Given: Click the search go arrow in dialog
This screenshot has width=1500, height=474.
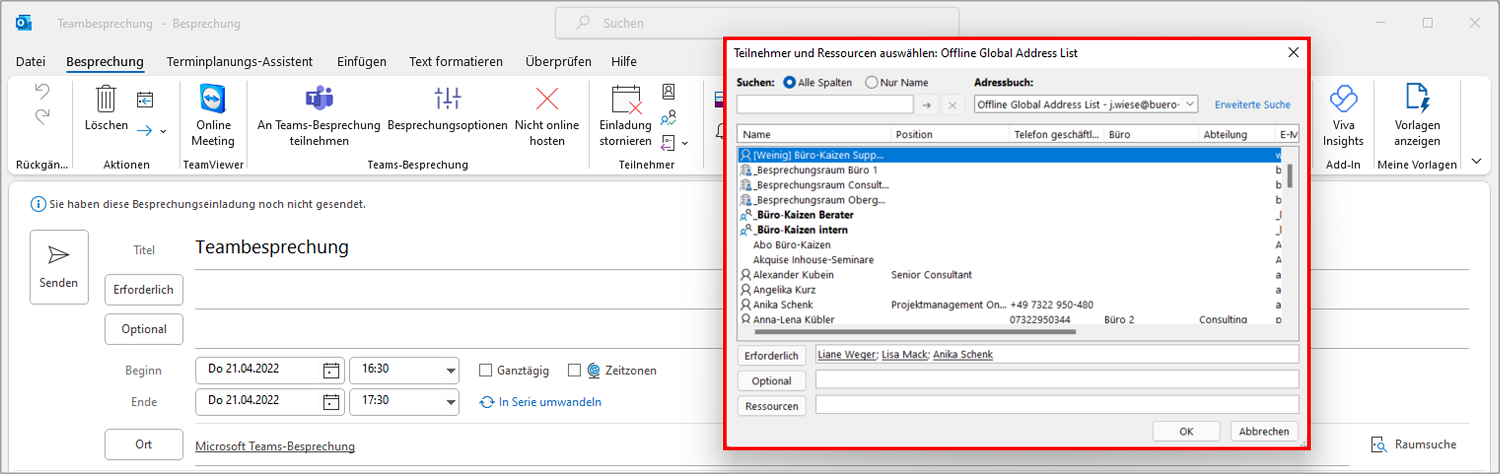Looking at the screenshot, I should click(x=927, y=104).
